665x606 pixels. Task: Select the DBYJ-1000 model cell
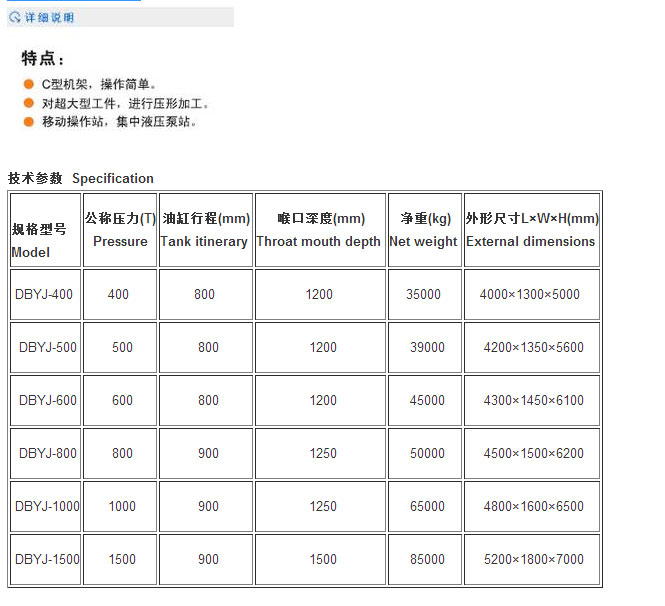tap(47, 506)
